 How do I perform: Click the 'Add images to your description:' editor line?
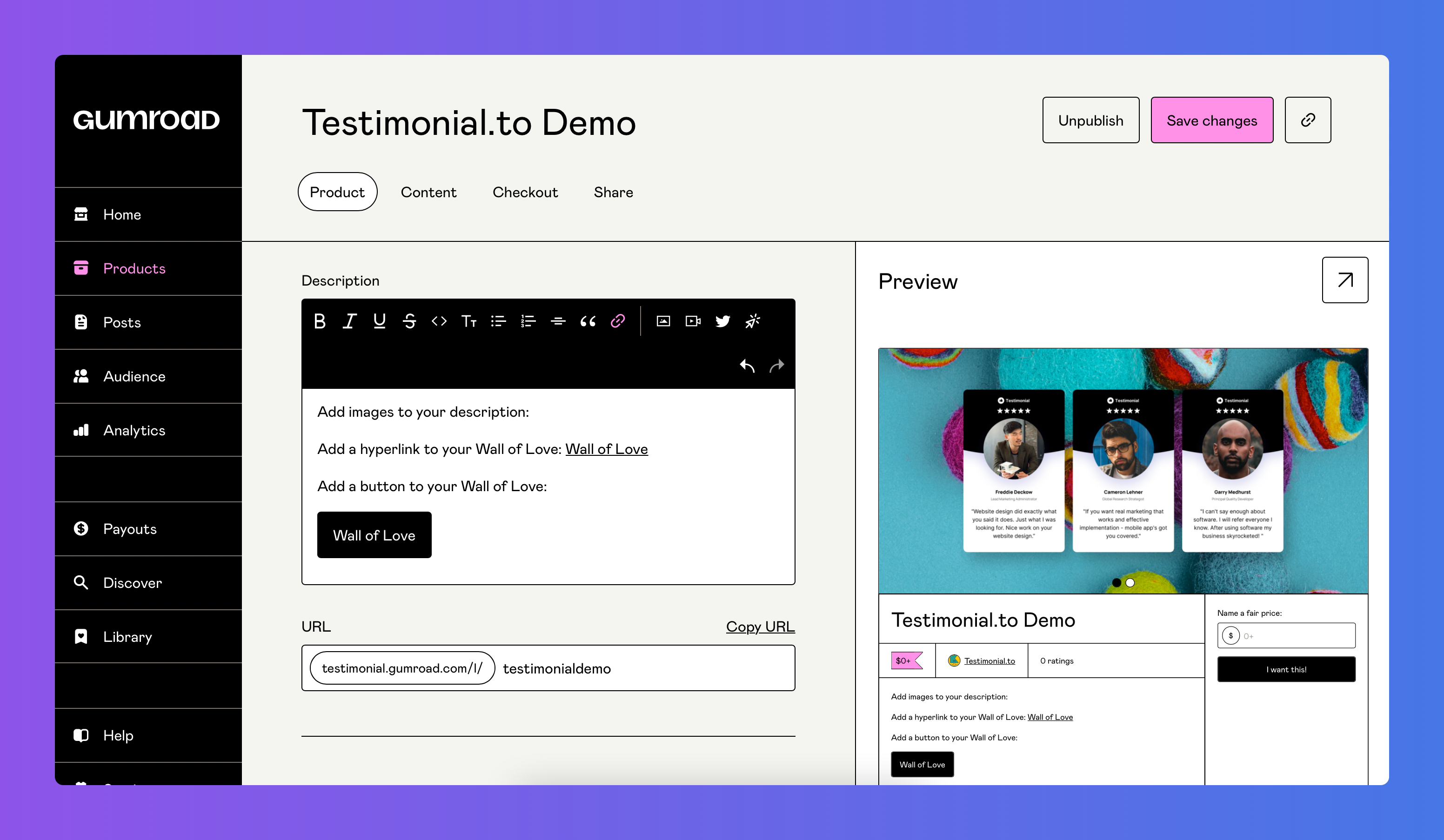click(x=423, y=412)
